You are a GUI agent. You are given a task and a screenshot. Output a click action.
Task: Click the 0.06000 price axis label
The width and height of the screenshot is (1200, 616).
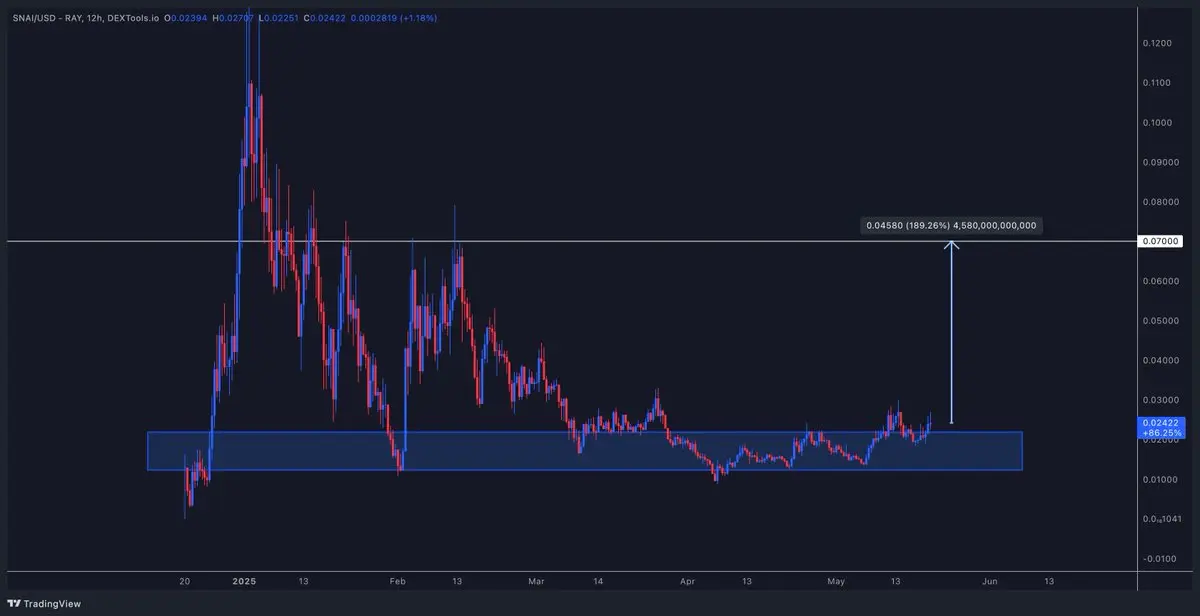tap(1159, 281)
